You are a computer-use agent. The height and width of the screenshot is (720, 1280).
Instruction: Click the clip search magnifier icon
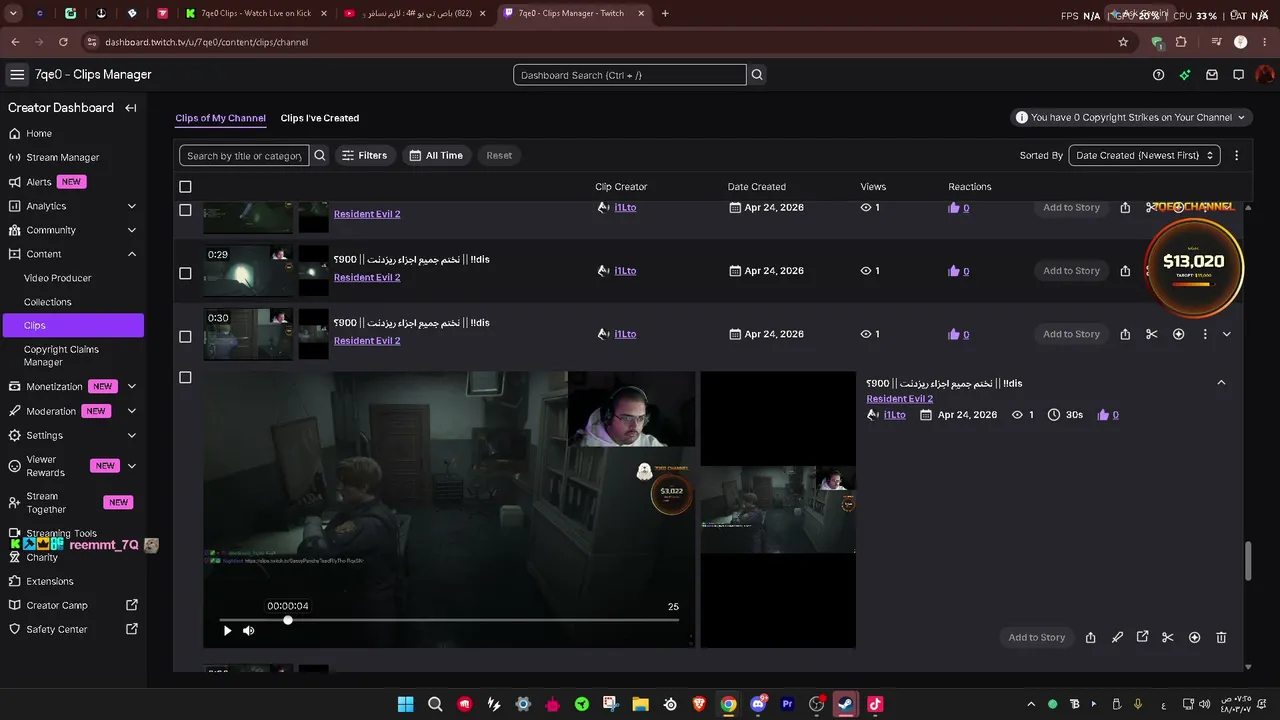(x=320, y=155)
